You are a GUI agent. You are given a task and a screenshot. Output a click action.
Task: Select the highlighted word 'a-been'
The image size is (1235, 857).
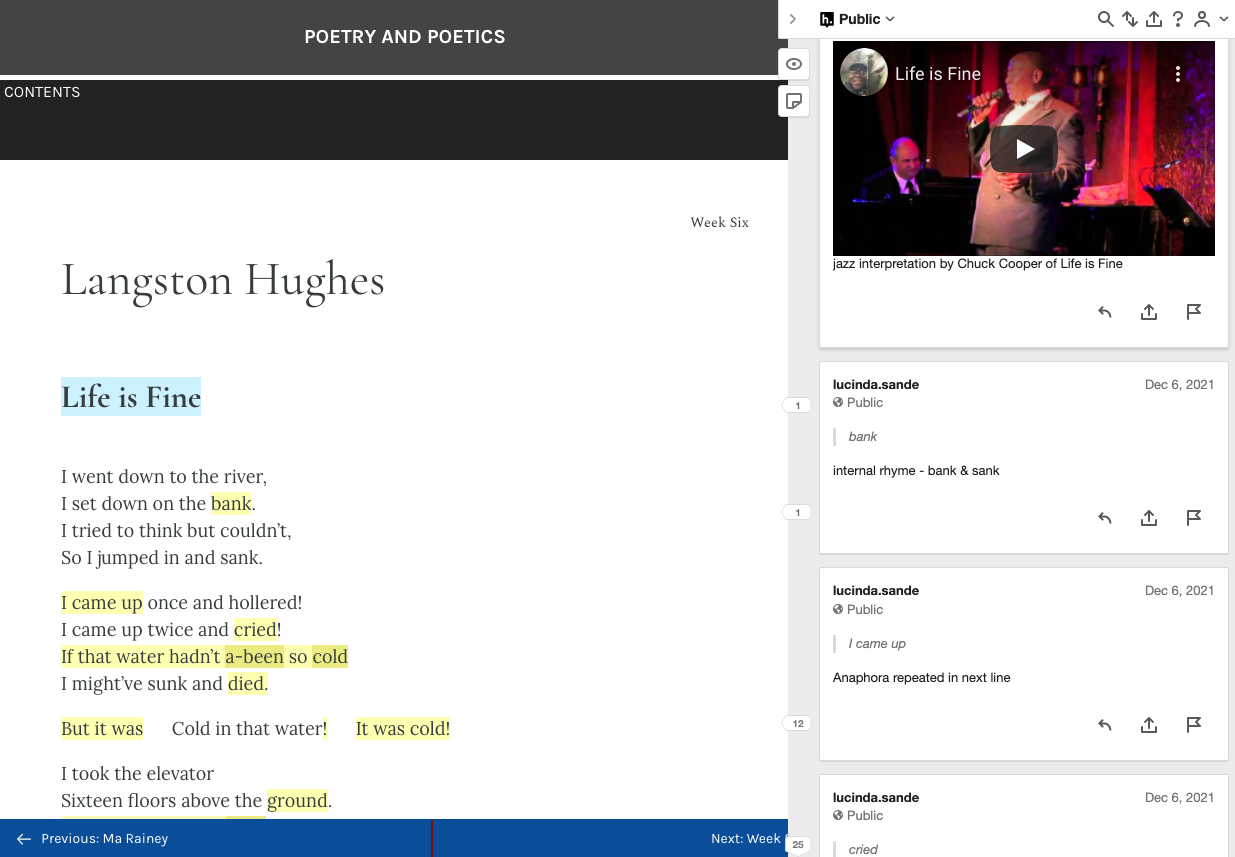tap(254, 656)
